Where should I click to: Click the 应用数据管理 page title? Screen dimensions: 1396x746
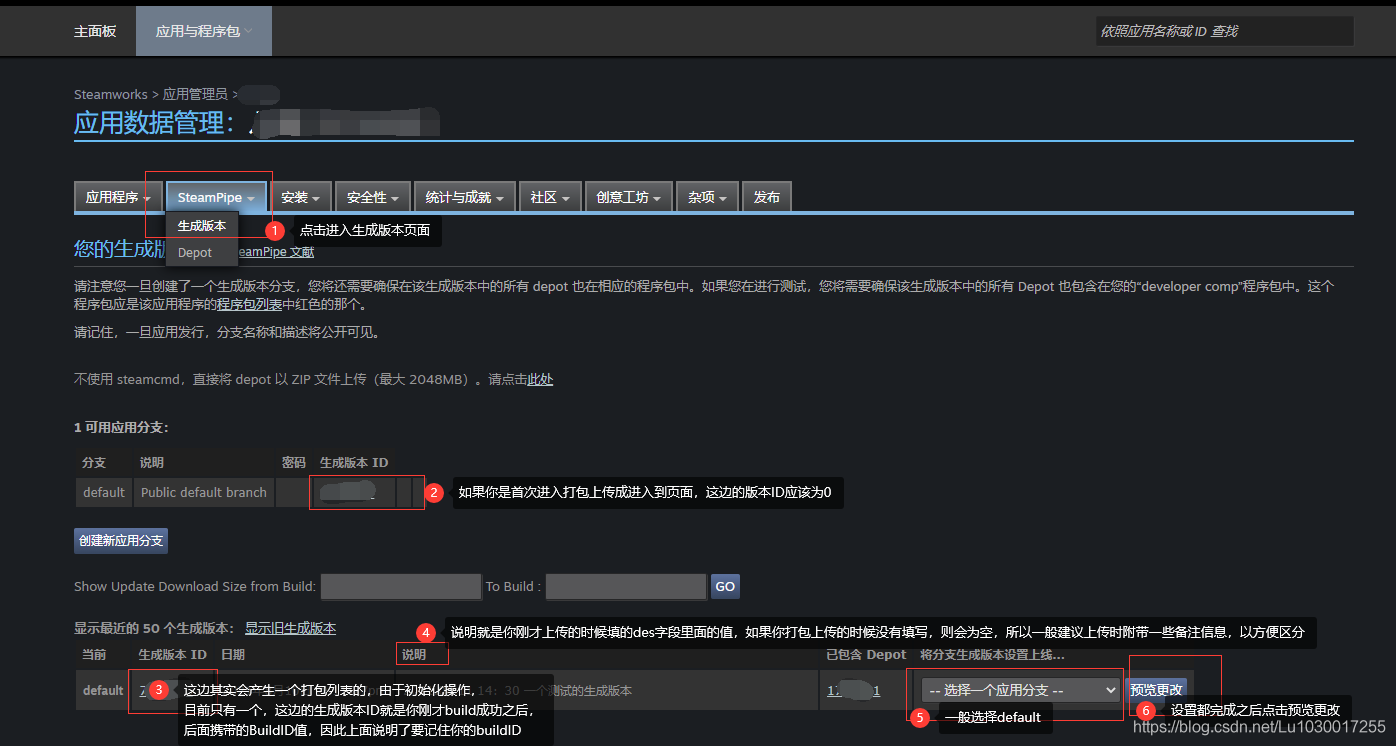(154, 123)
